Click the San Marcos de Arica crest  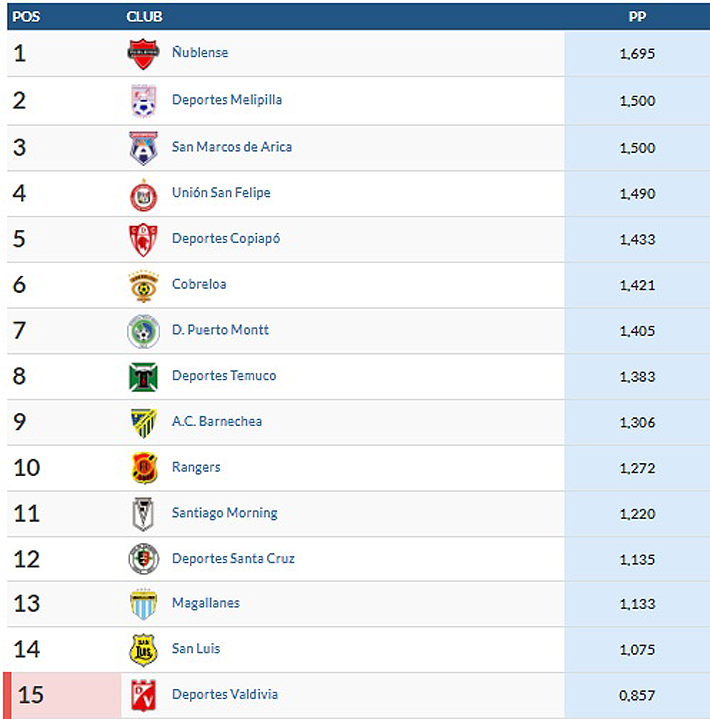click(143, 148)
